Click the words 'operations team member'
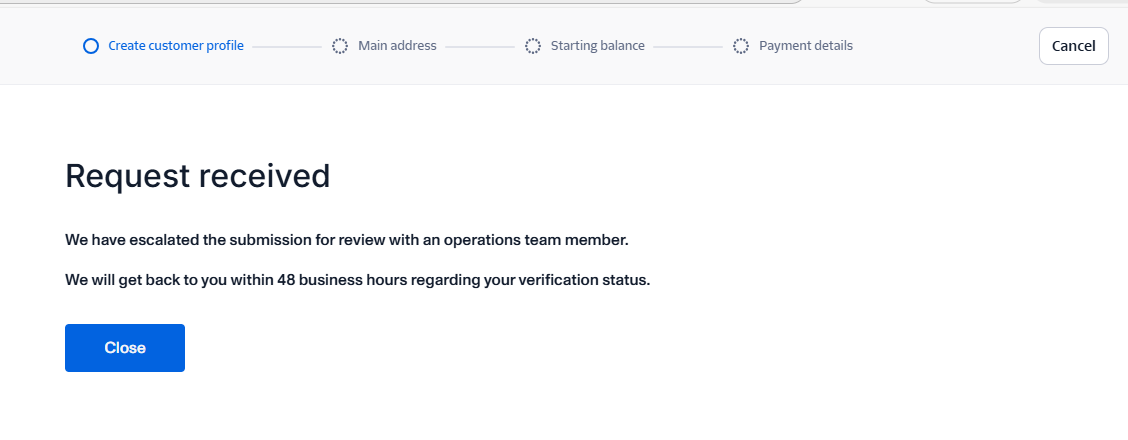This screenshot has width=1128, height=440. pyautogui.click(x=547, y=240)
